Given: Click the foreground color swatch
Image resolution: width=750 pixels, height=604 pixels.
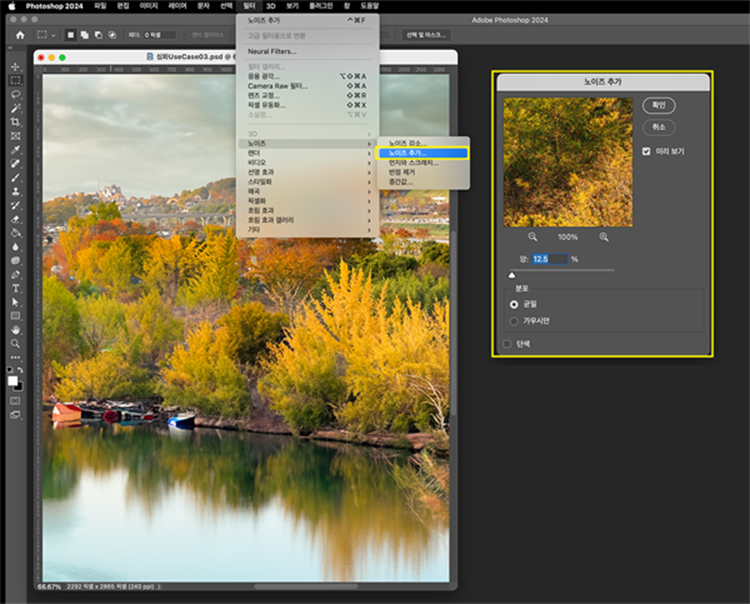Looking at the screenshot, I should [x=12, y=381].
